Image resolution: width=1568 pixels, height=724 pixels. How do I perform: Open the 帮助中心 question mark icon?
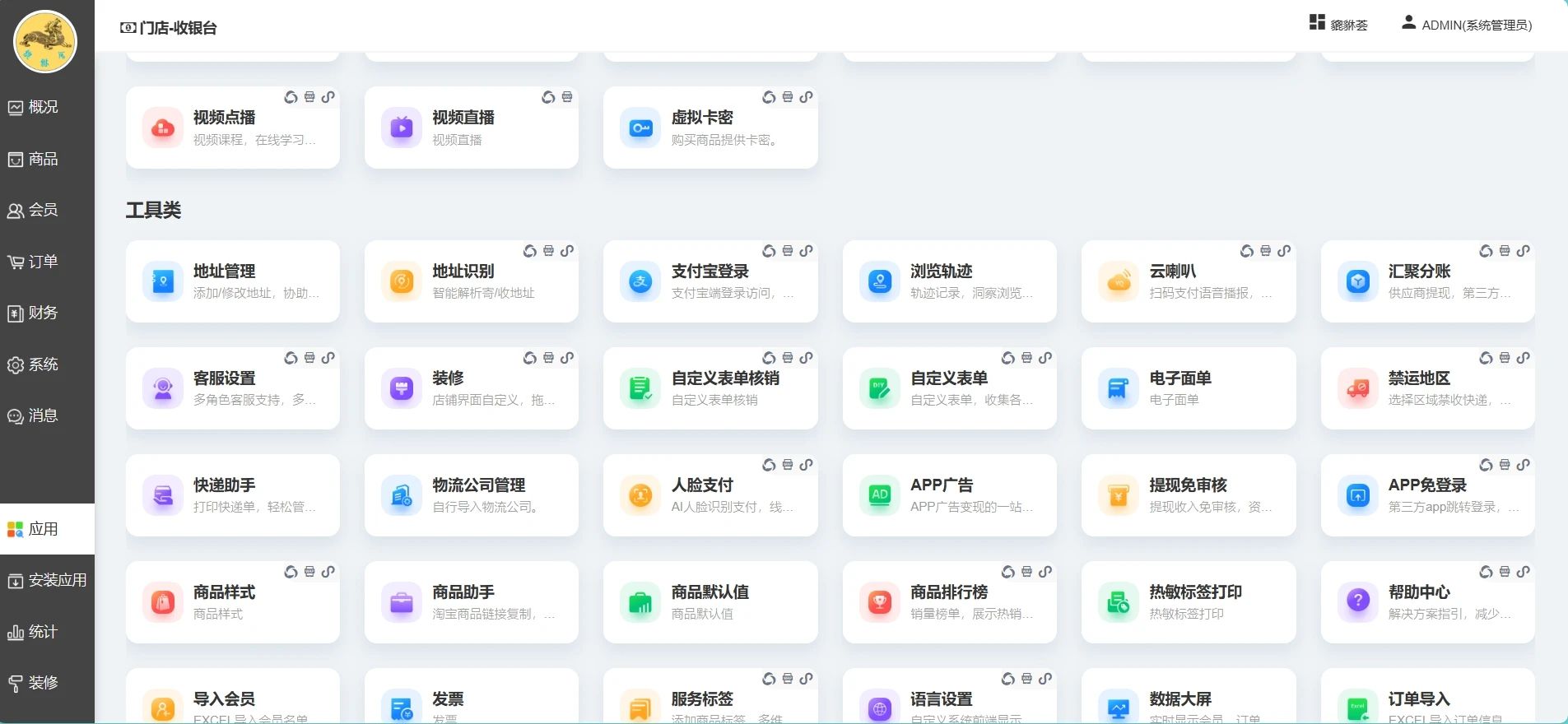pyautogui.click(x=1358, y=602)
